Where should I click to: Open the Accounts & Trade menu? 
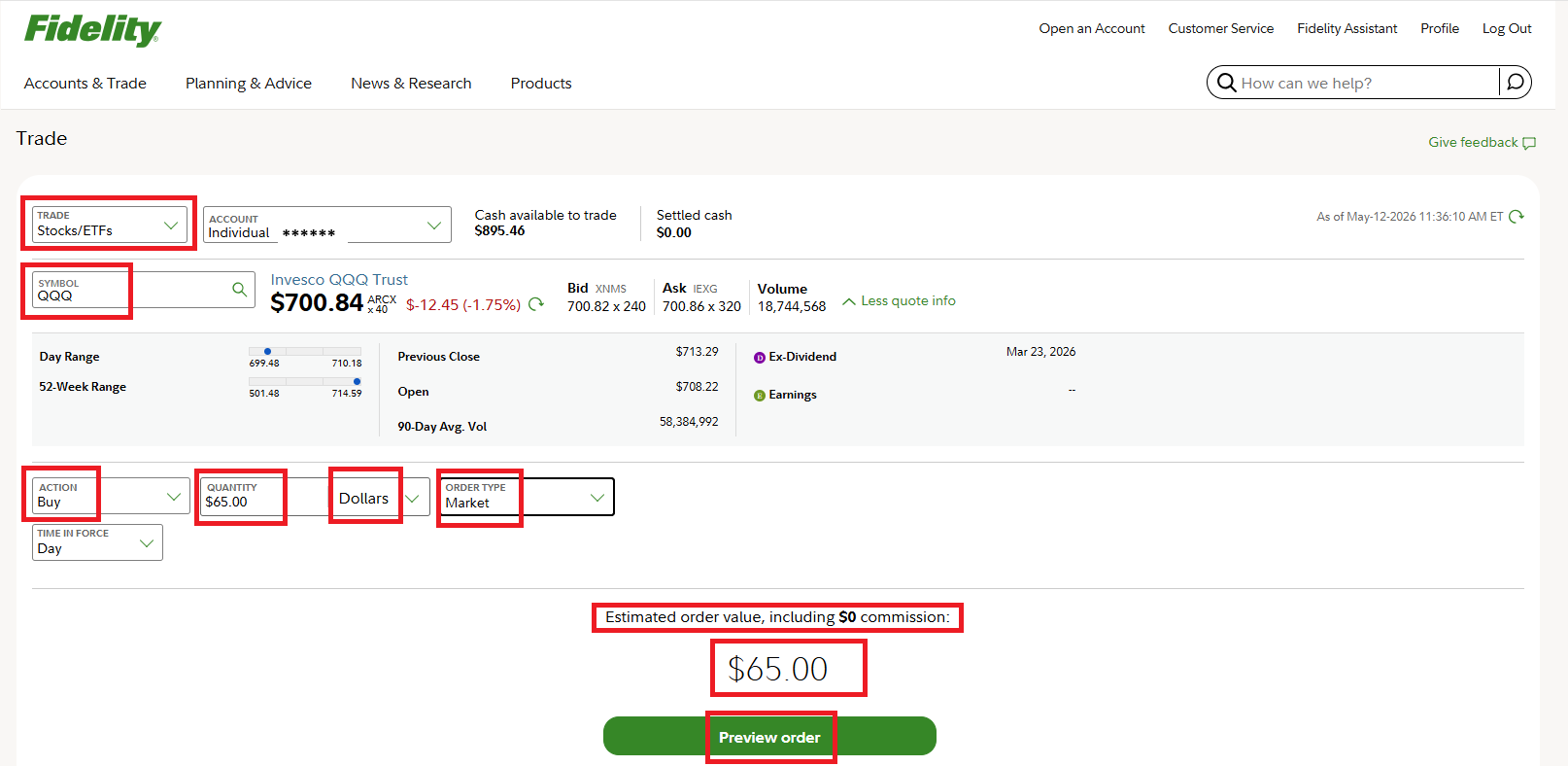[x=85, y=84]
